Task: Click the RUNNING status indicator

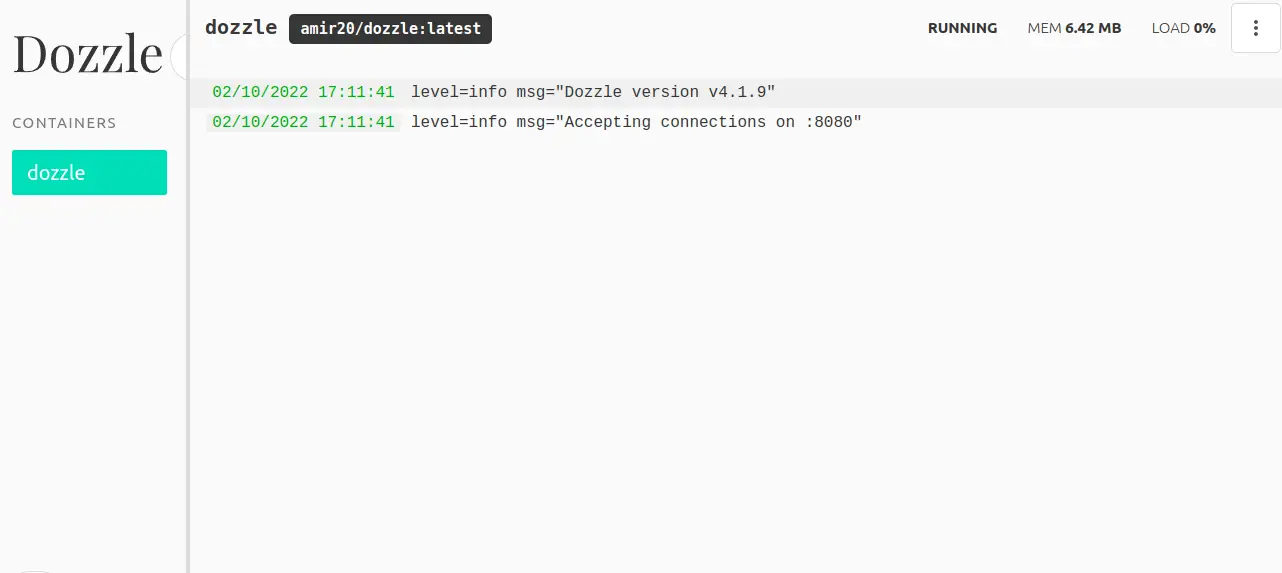Action: pyautogui.click(x=962, y=28)
